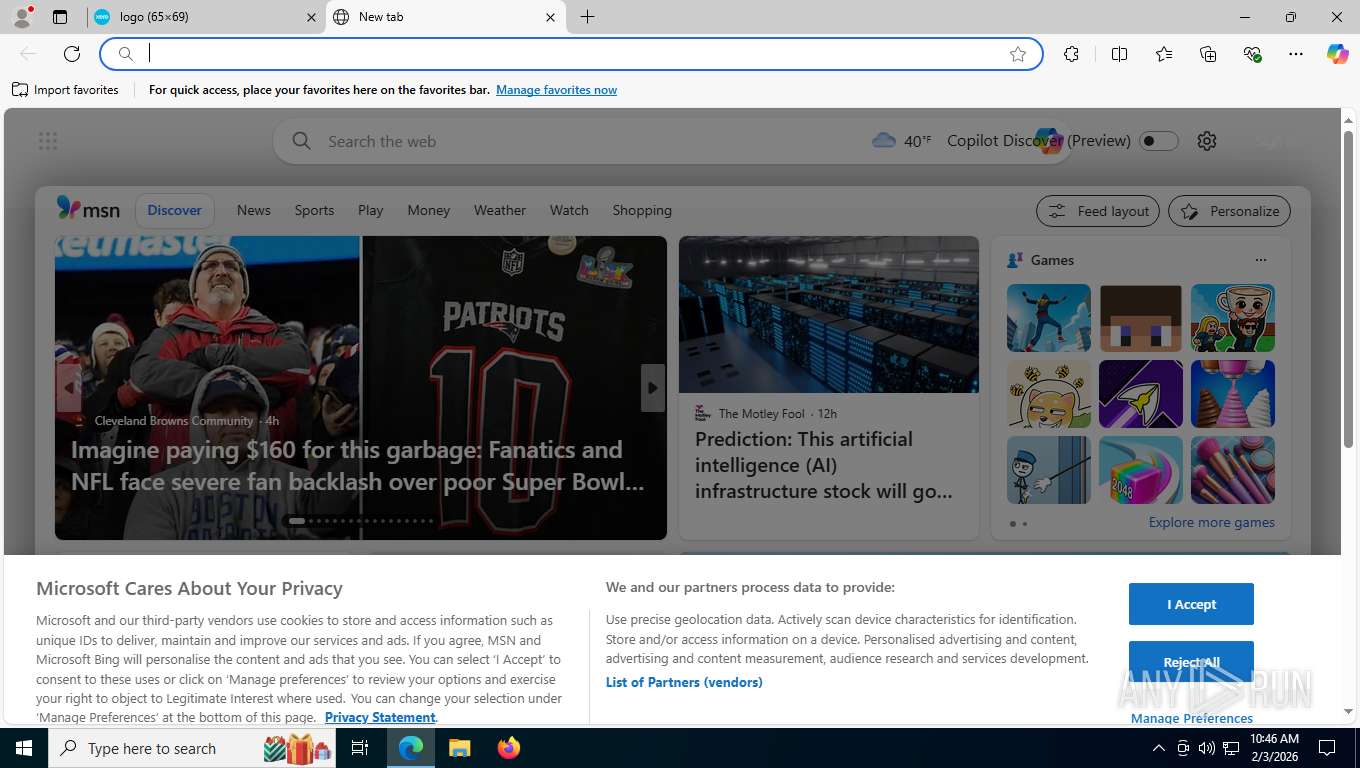Click Import favorites
The width and height of the screenshot is (1360, 768).
tap(65, 90)
